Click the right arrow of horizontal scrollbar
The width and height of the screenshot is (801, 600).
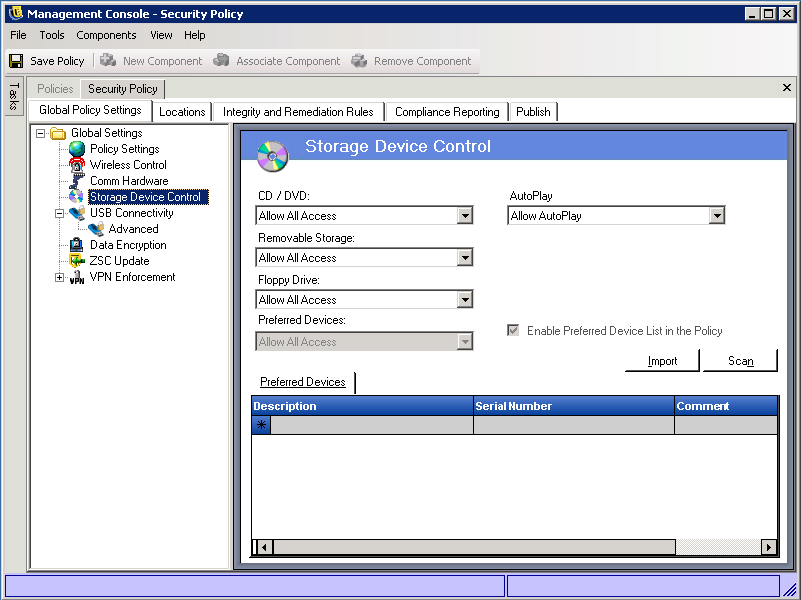(x=768, y=547)
